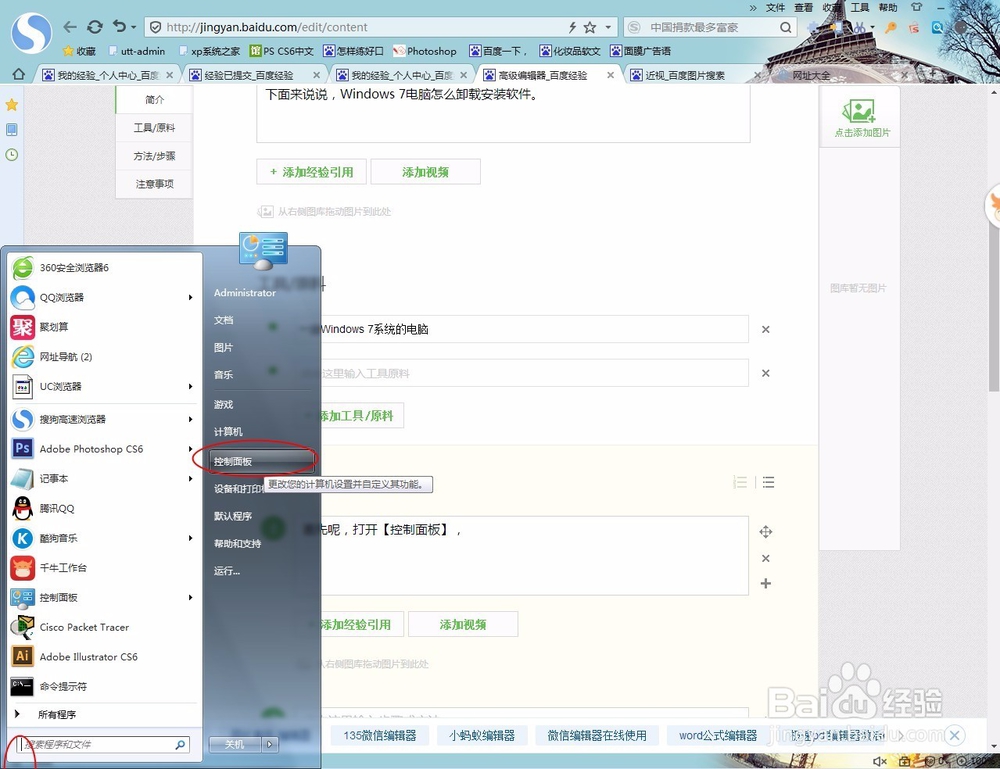This screenshot has height=769, width=1000.
Task: Reload the page with the refresh icon
Action: pyautogui.click(x=94, y=27)
